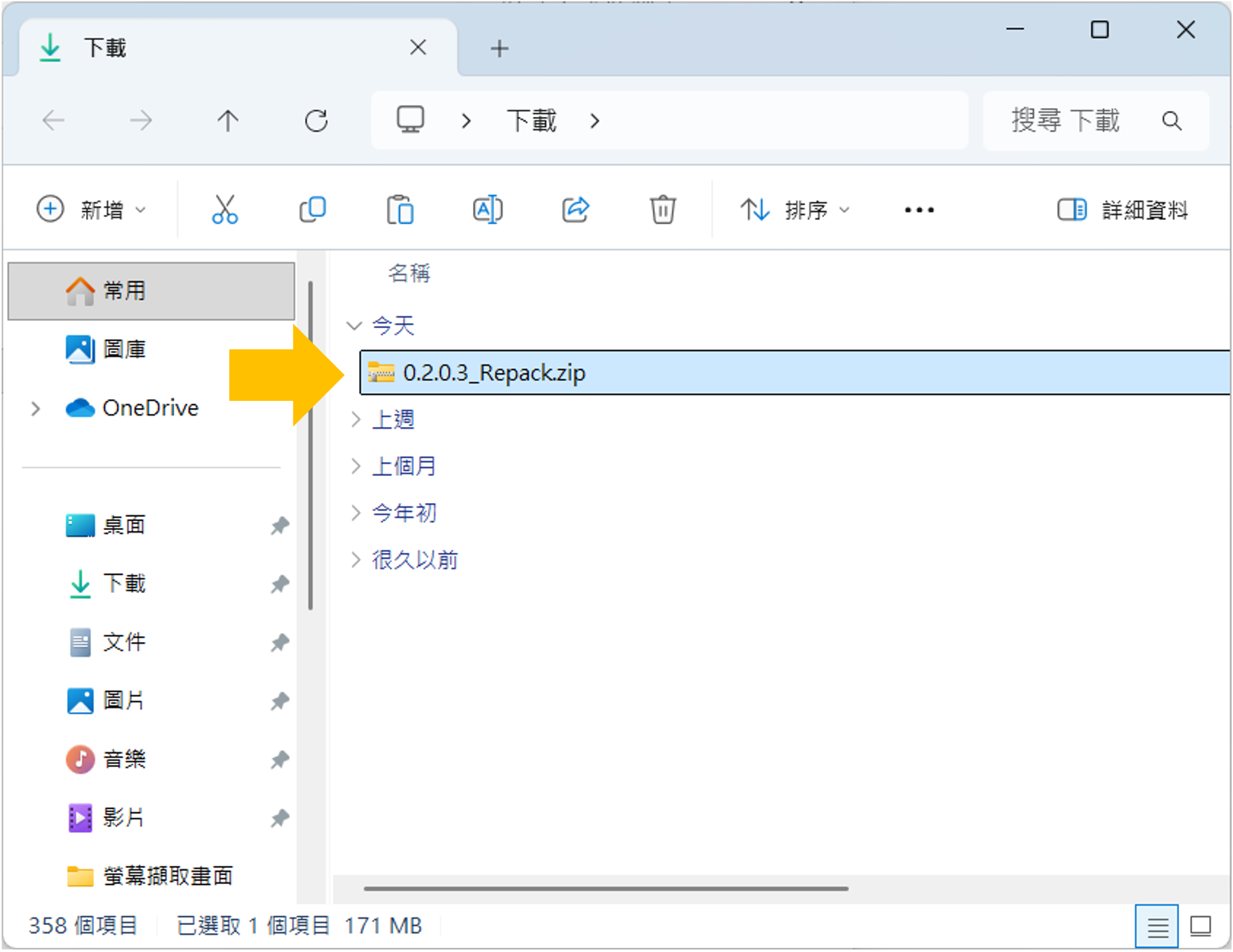Screen dimensions: 1233x952
Task: Go up one folder level
Action: [x=228, y=121]
